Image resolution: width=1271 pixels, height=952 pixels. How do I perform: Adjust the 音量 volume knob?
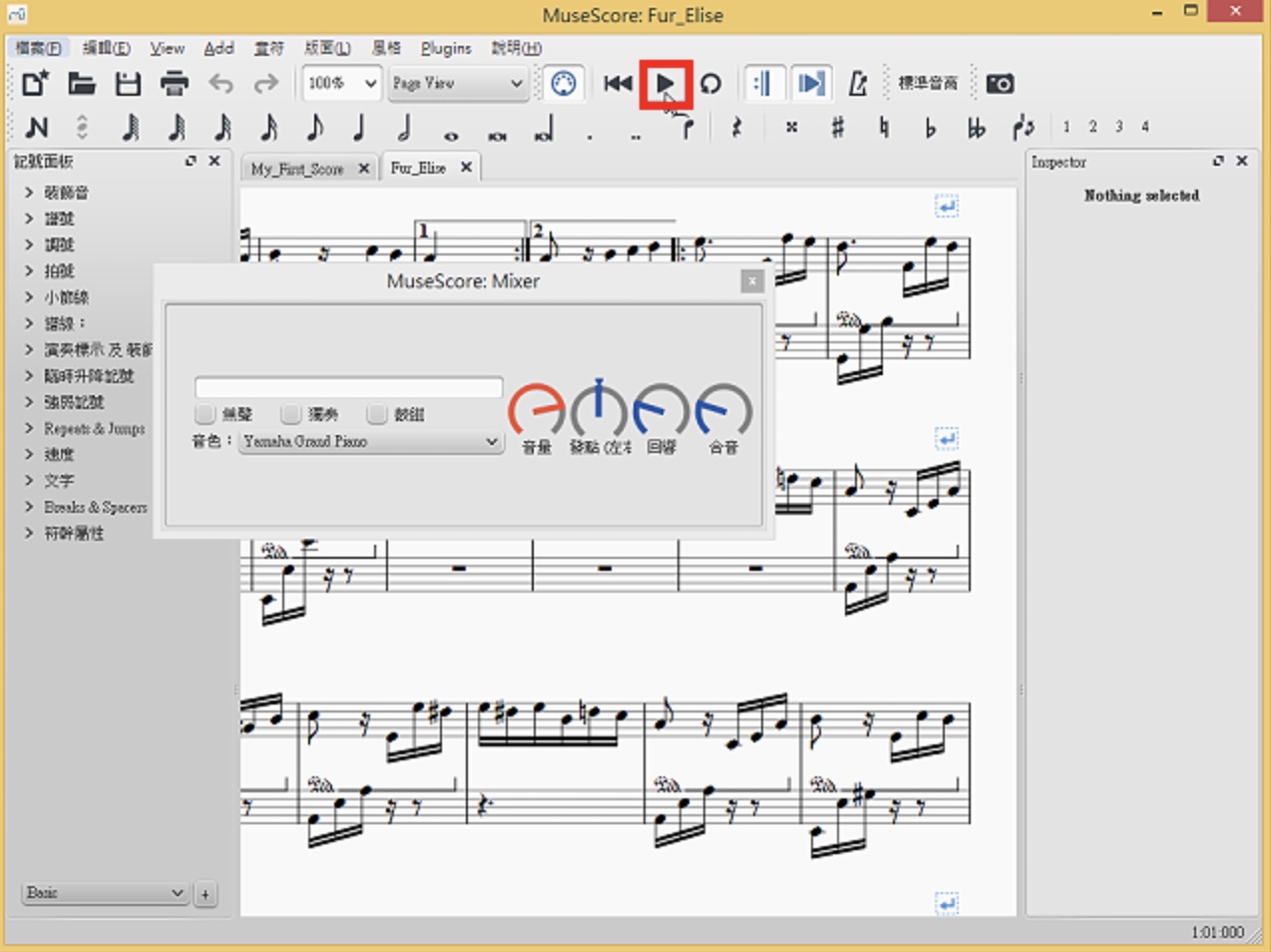pyautogui.click(x=537, y=410)
